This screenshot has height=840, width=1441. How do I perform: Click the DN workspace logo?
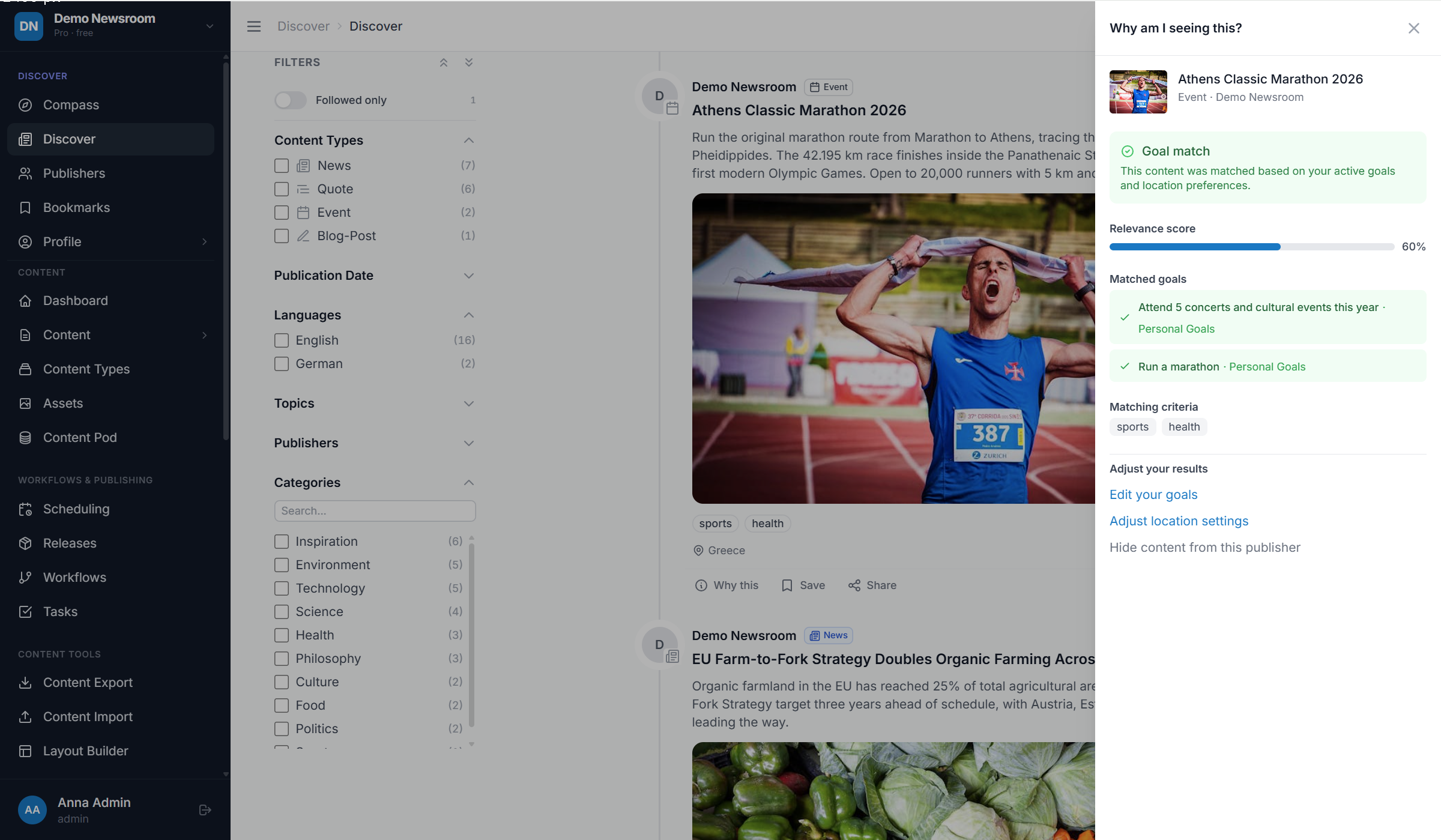29,26
